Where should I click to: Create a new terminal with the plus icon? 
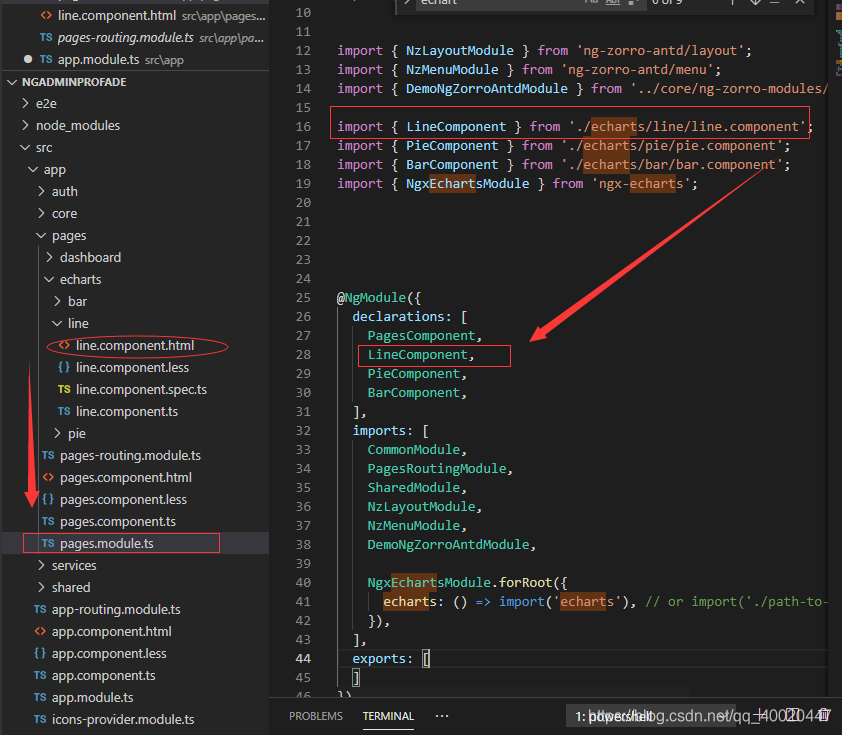[x=760, y=716]
